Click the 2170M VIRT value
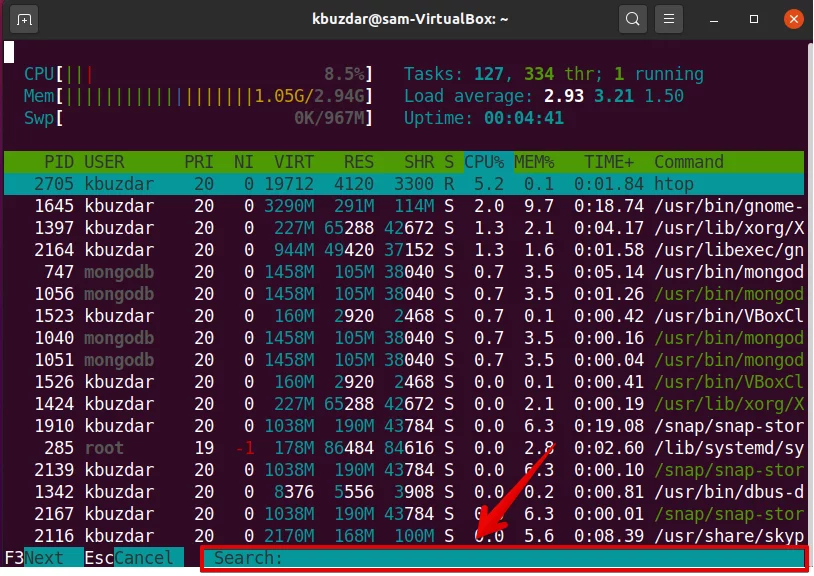 tap(289, 536)
